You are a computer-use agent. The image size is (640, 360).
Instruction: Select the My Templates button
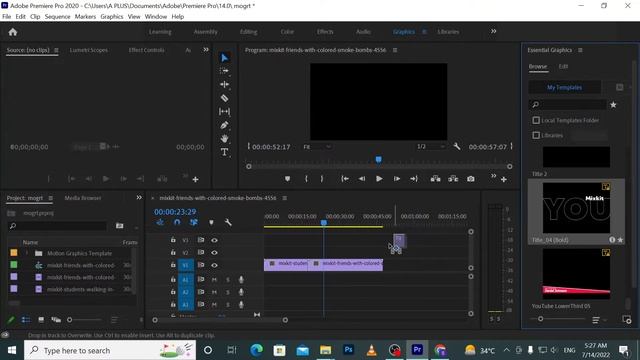[x=564, y=87]
